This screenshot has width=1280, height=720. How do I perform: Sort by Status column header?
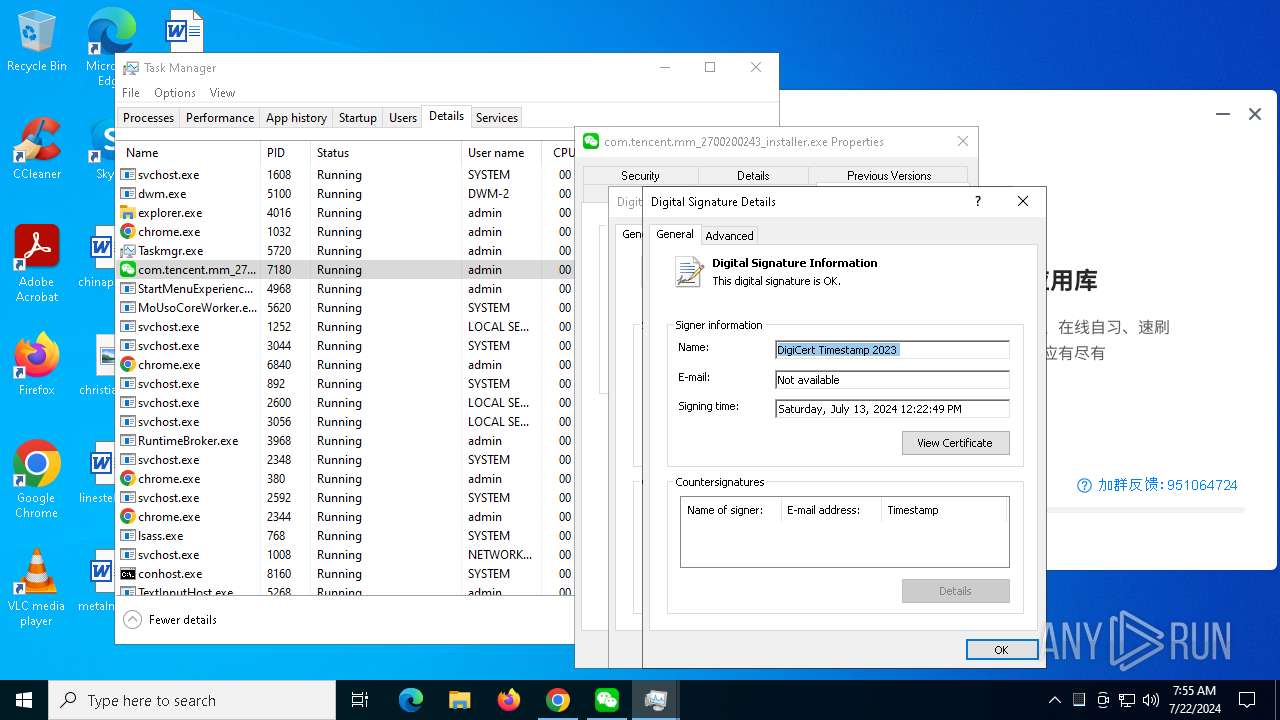click(x=386, y=153)
